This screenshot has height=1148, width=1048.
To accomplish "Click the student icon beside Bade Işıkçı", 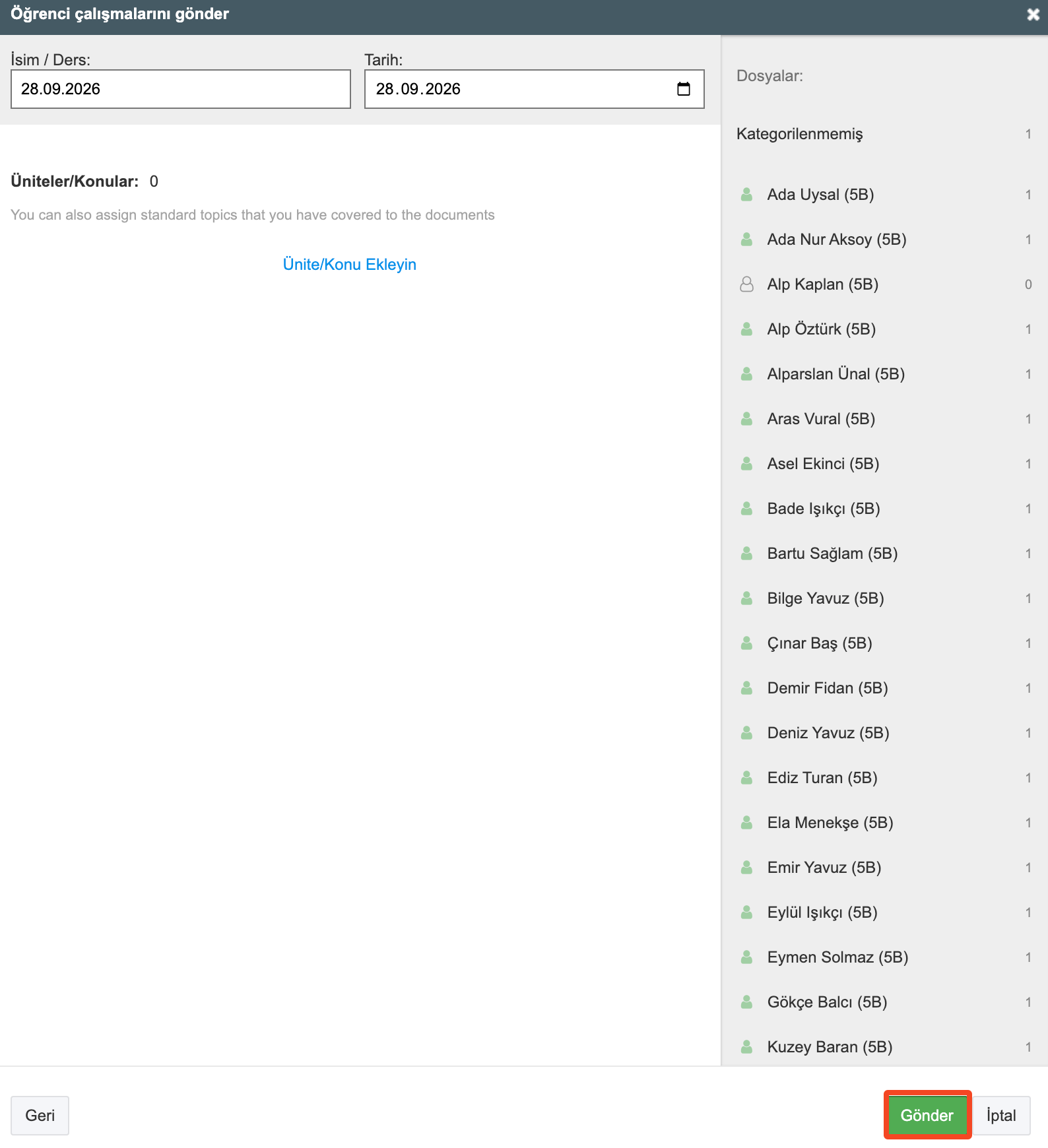I will (747, 509).
